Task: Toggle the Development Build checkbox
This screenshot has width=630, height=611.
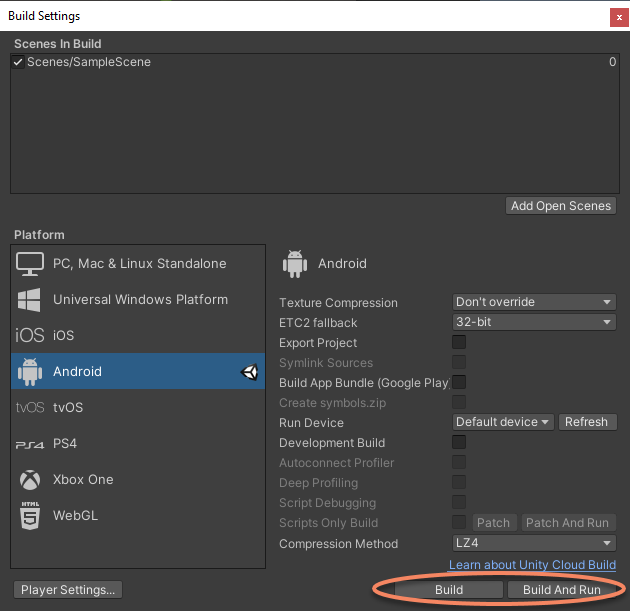Action: [459, 442]
